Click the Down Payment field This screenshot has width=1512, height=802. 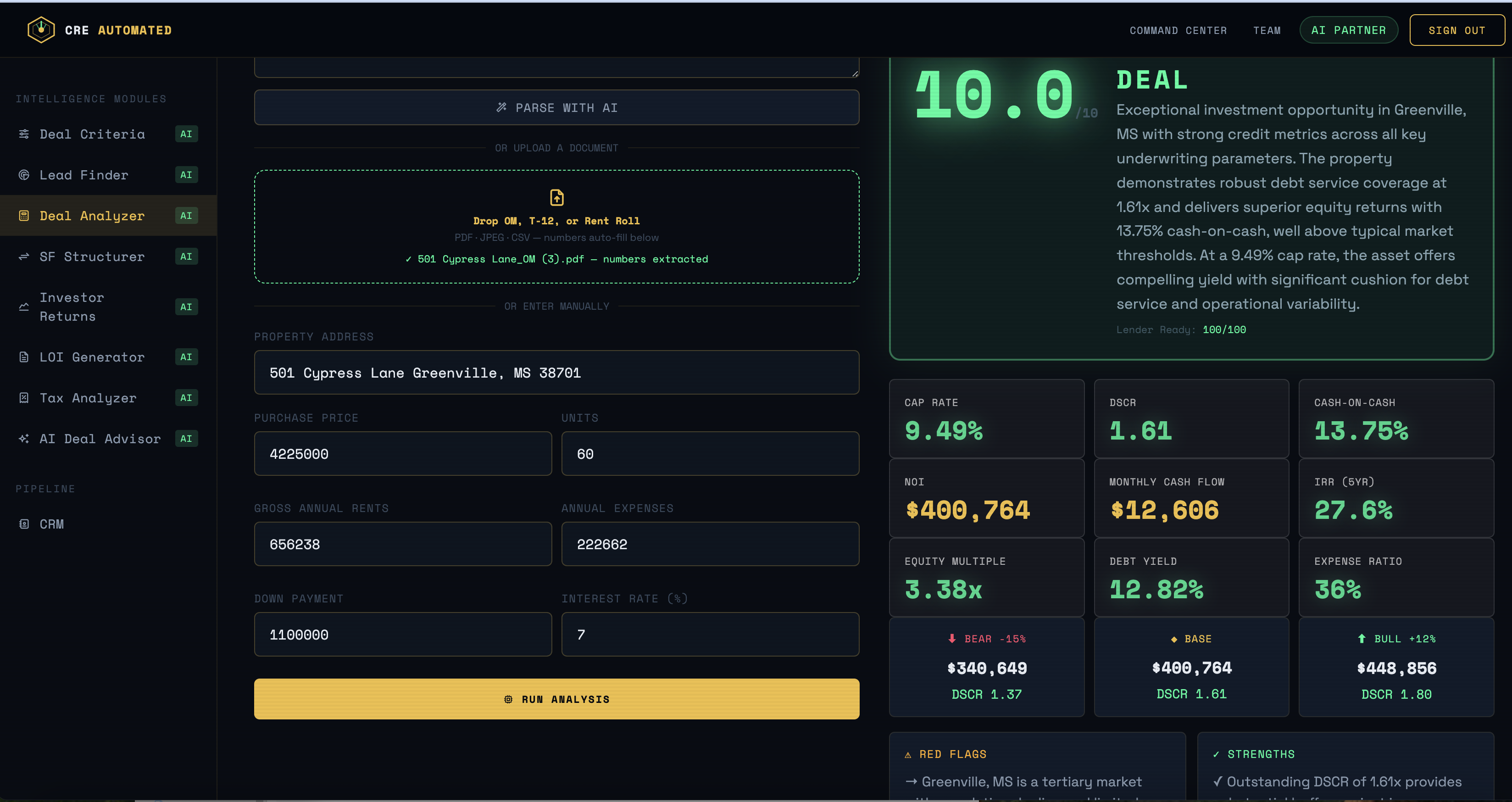tap(403, 635)
